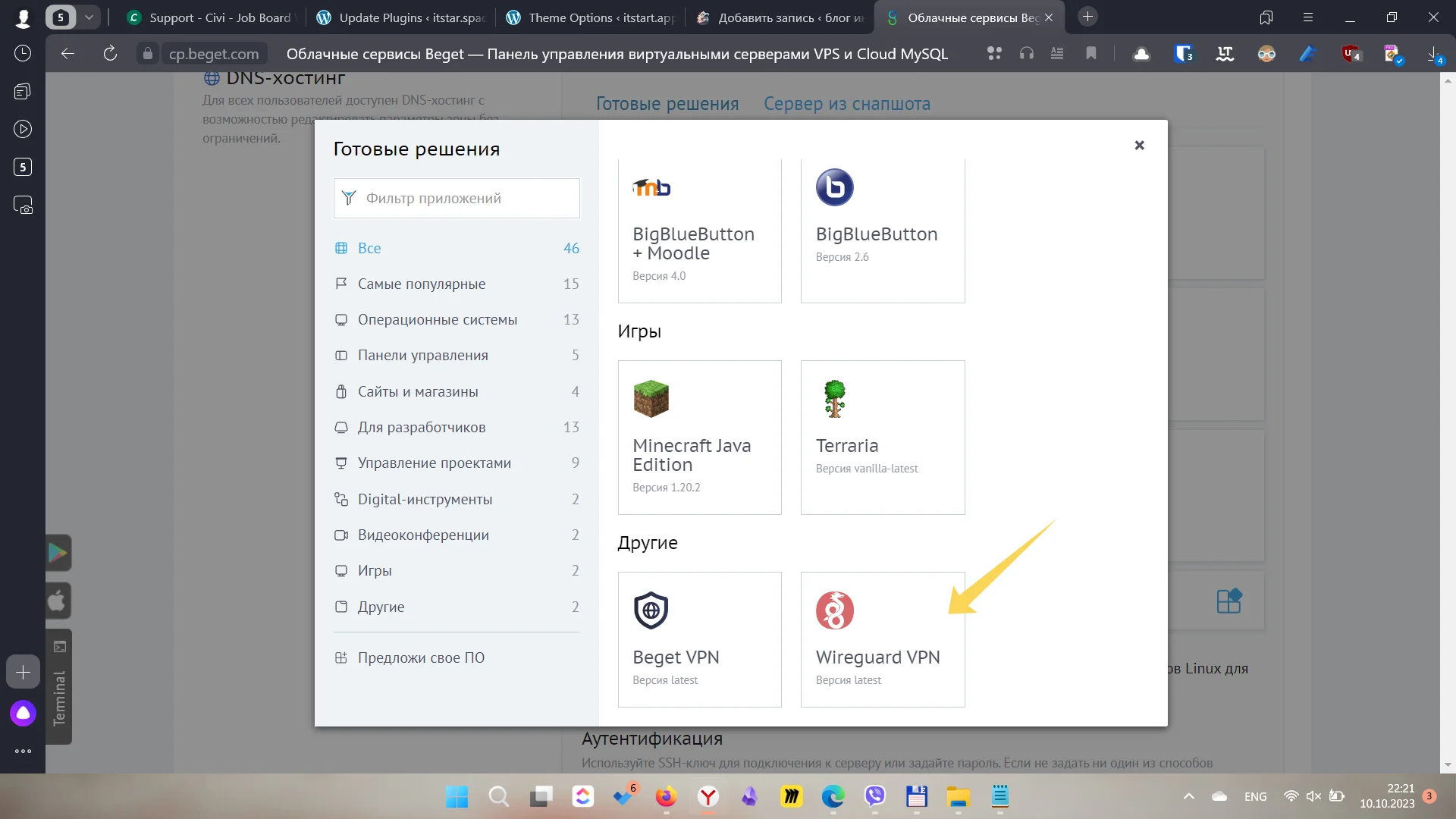Launch Firefox from the taskbar
1456x819 pixels.
pyautogui.click(x=666, y=796)
